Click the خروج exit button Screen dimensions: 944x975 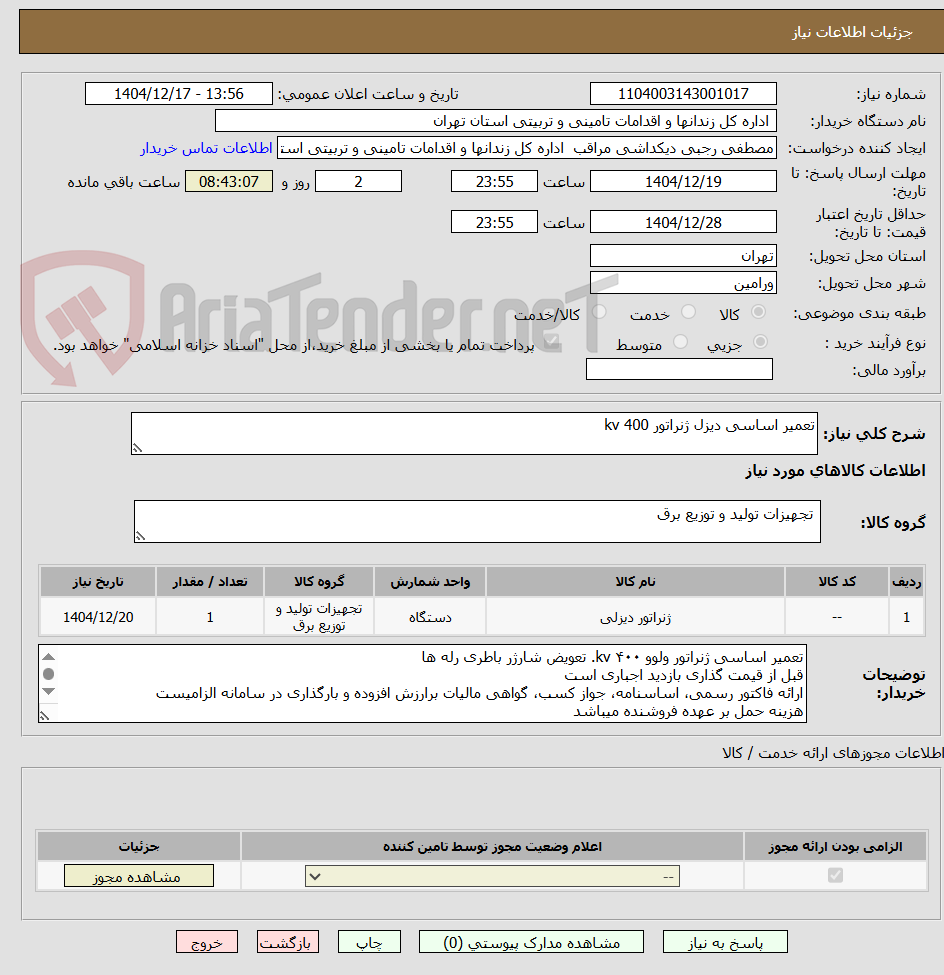pos(207,942)
